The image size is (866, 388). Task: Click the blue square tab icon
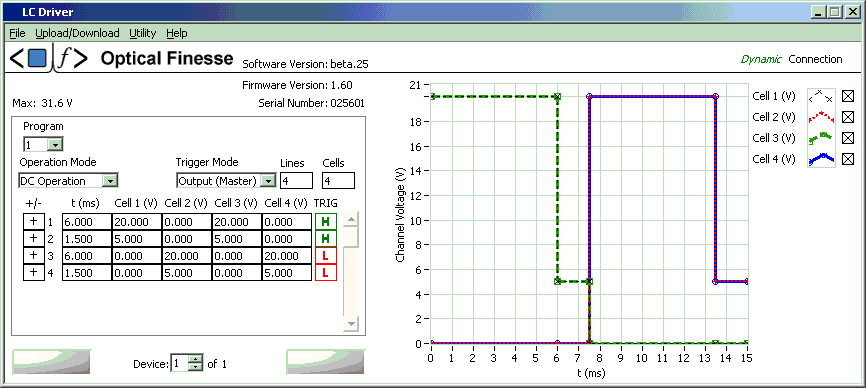click(x=37, y=57)
